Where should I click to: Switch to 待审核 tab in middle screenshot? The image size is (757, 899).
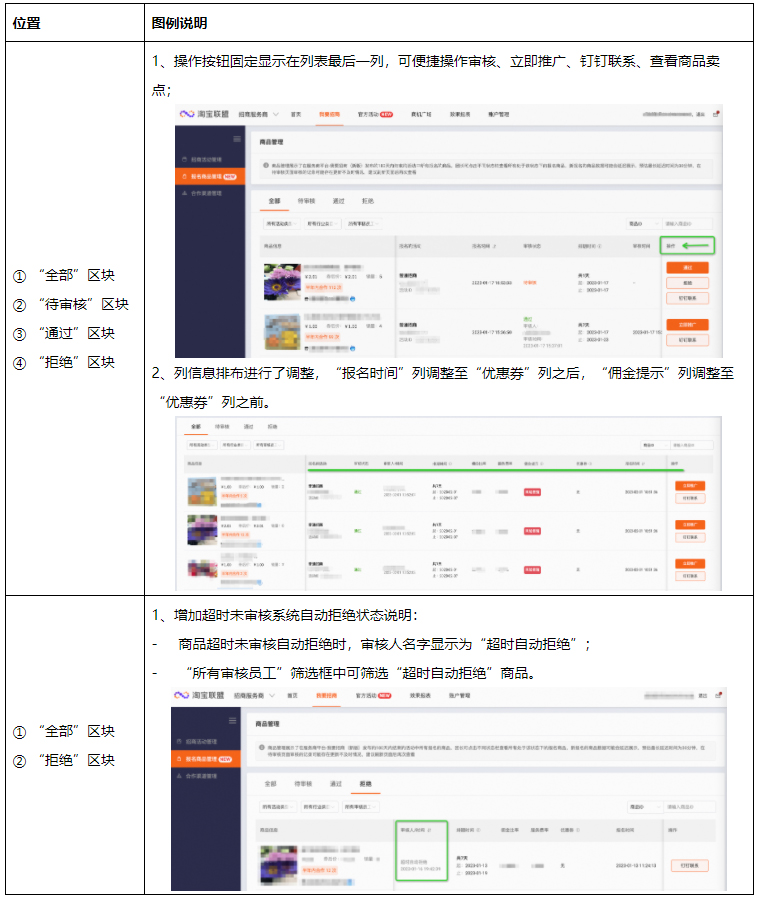[222, 427]
